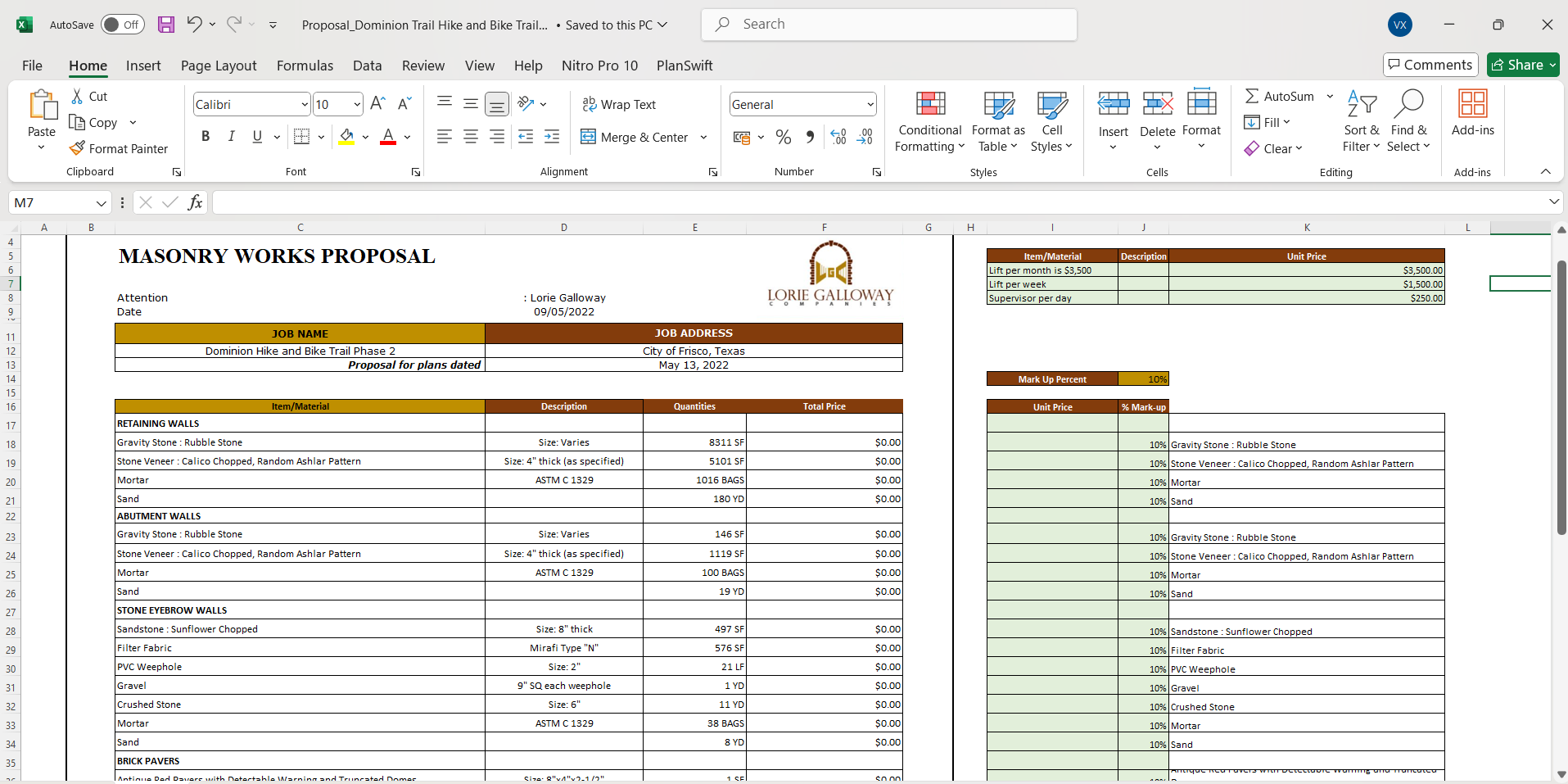Align text to middle icon

[x=471, y=103]
